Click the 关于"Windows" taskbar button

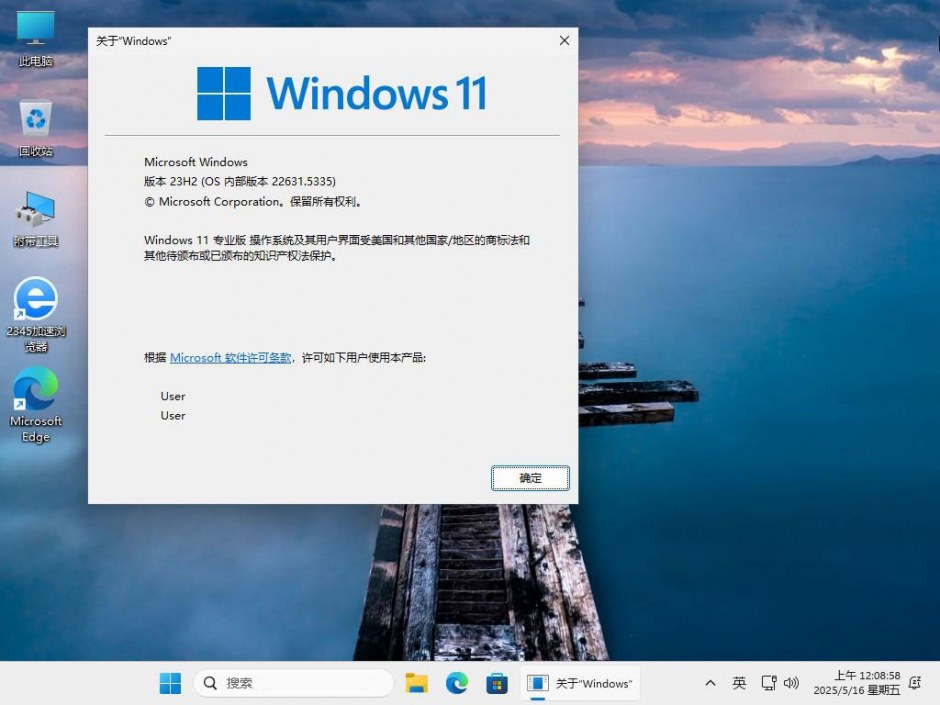point(580,683)
